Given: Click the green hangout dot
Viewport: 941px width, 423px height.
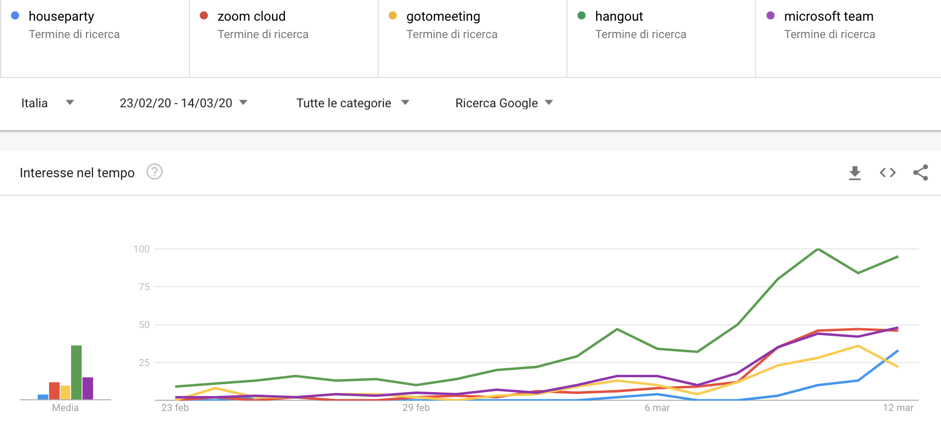Looking at the screenshot, I should pos(582,16).
